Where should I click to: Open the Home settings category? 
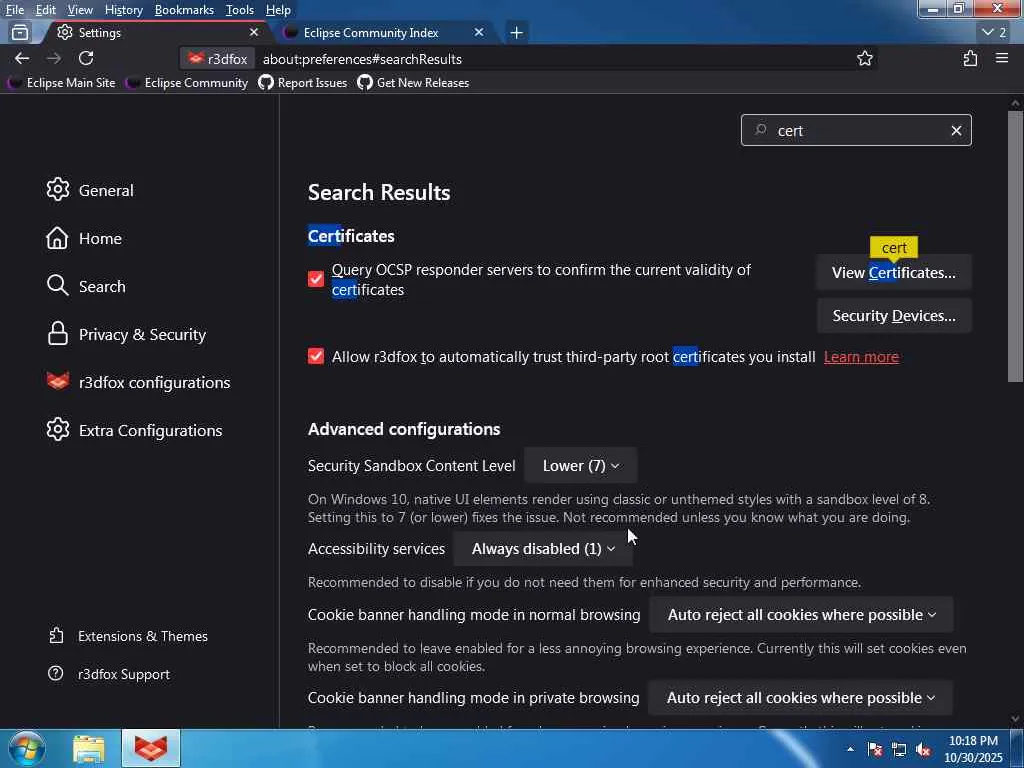pos(84,238)
